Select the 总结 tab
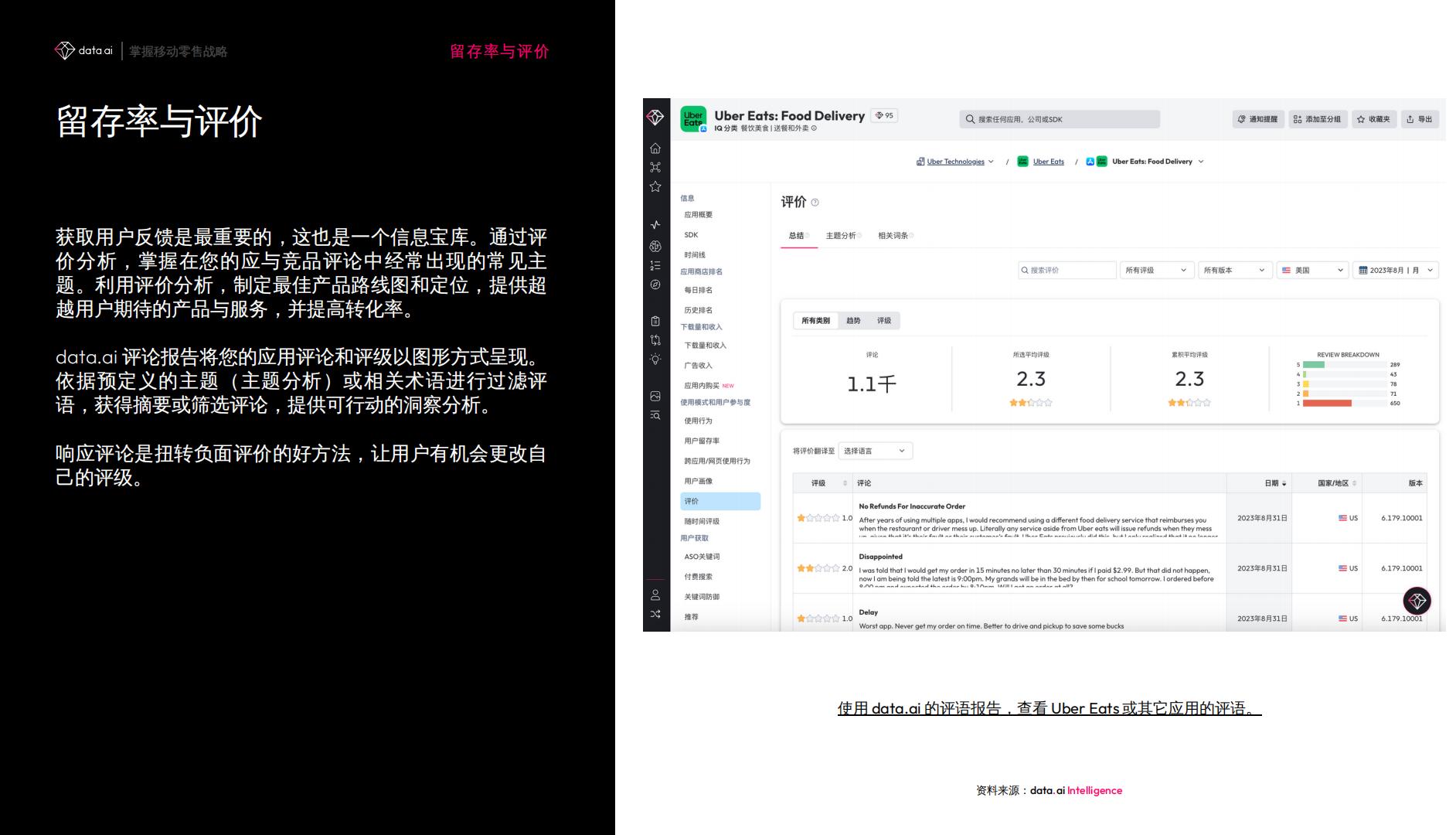The height and width of the screenshot is (835, 1456). pos(799,236)
